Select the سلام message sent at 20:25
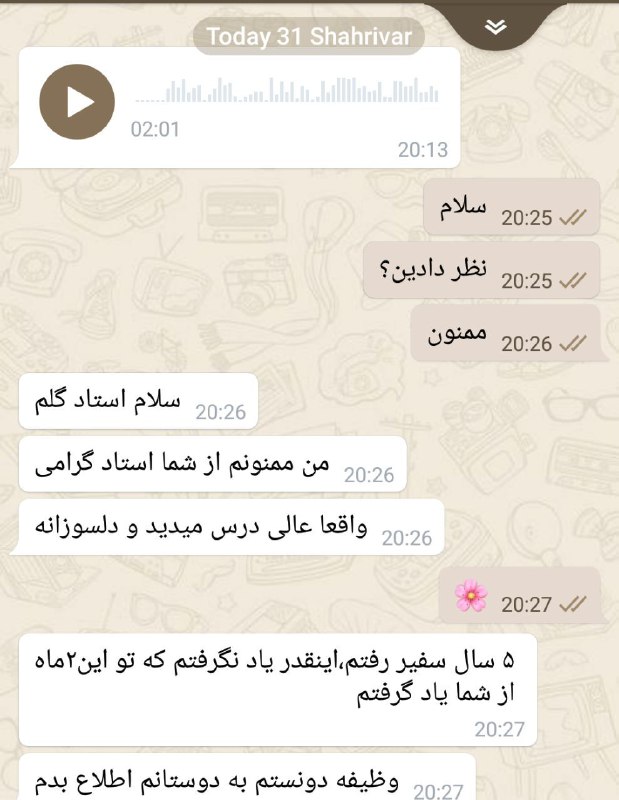Image resolution: width=619 pixels, height=800 pixels. pyautogui.click(x=511, y=207)
